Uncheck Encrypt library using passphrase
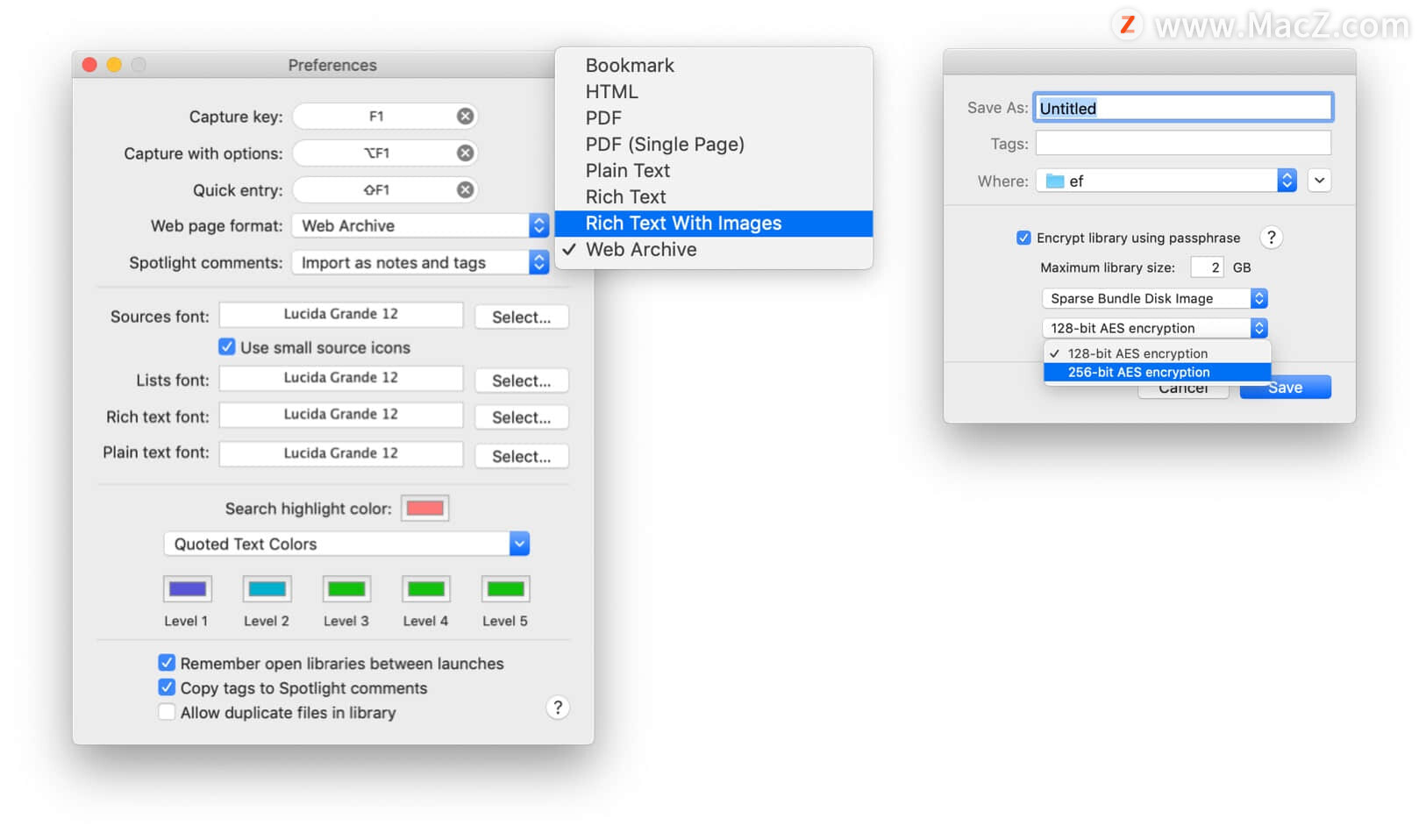This screenshot has height=840, width=1426. [1023, 238]
